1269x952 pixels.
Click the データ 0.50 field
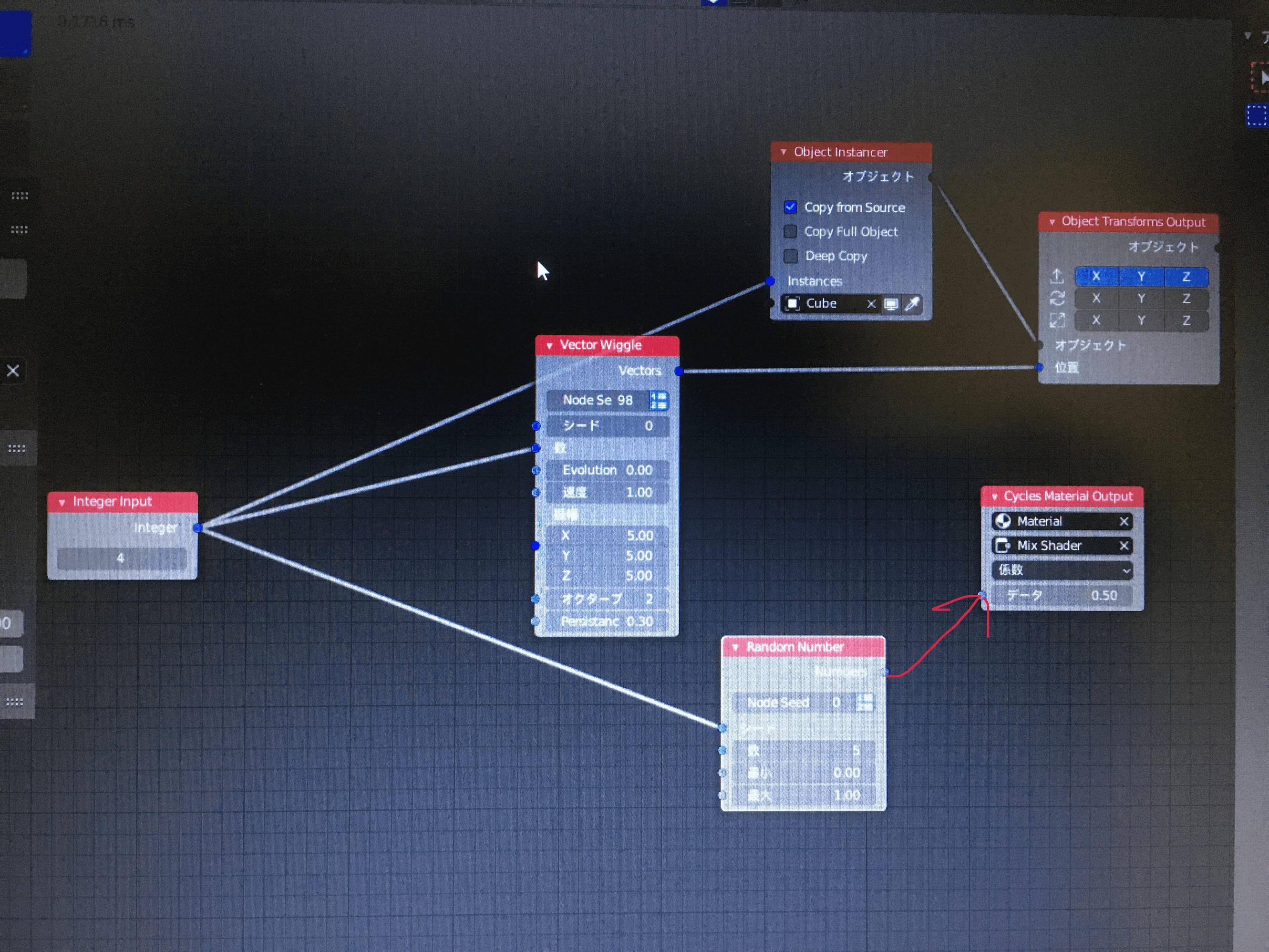(x=1062, y=596)
